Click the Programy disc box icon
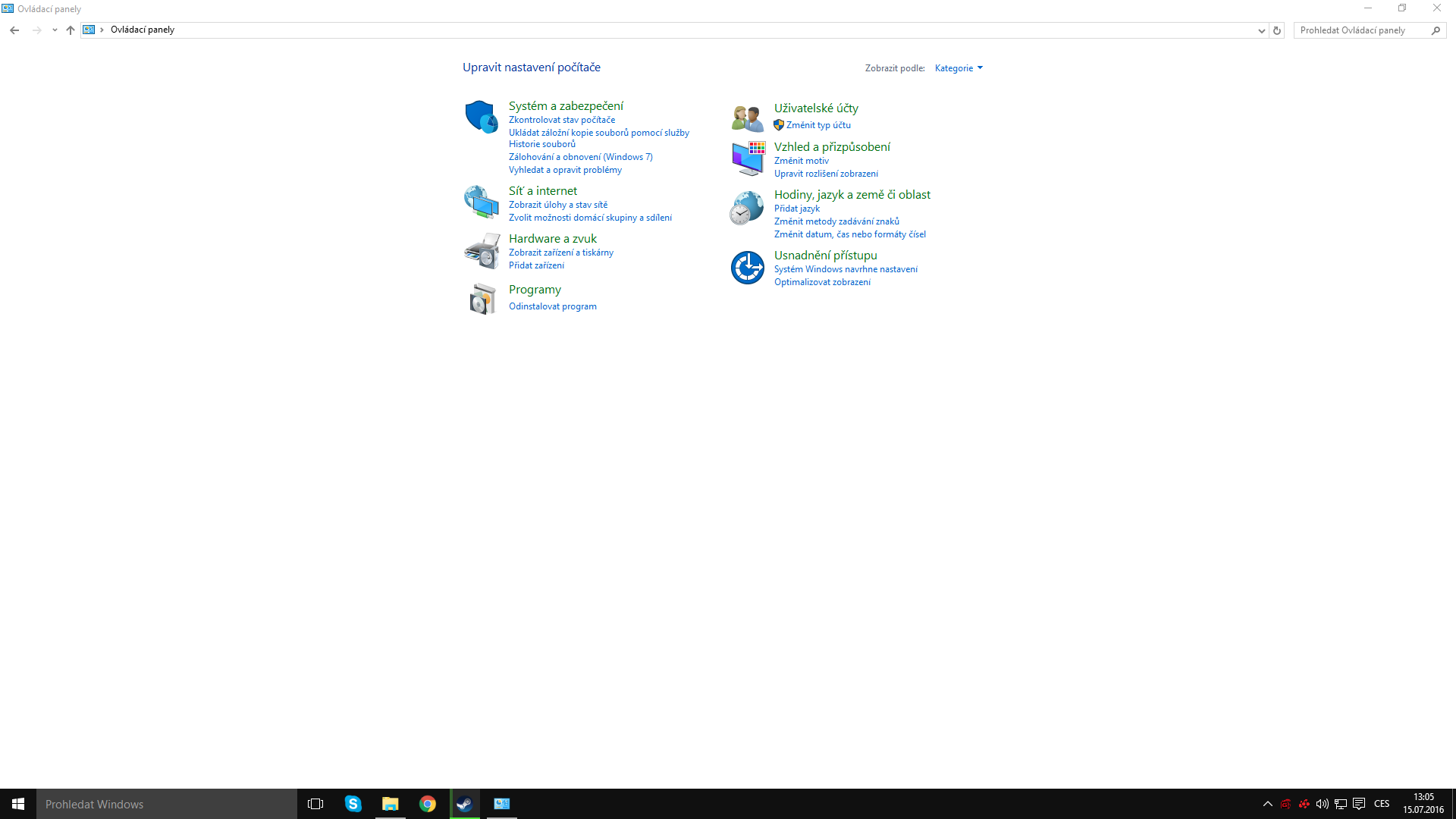The image size is (1456, 819). pos(481,299)
